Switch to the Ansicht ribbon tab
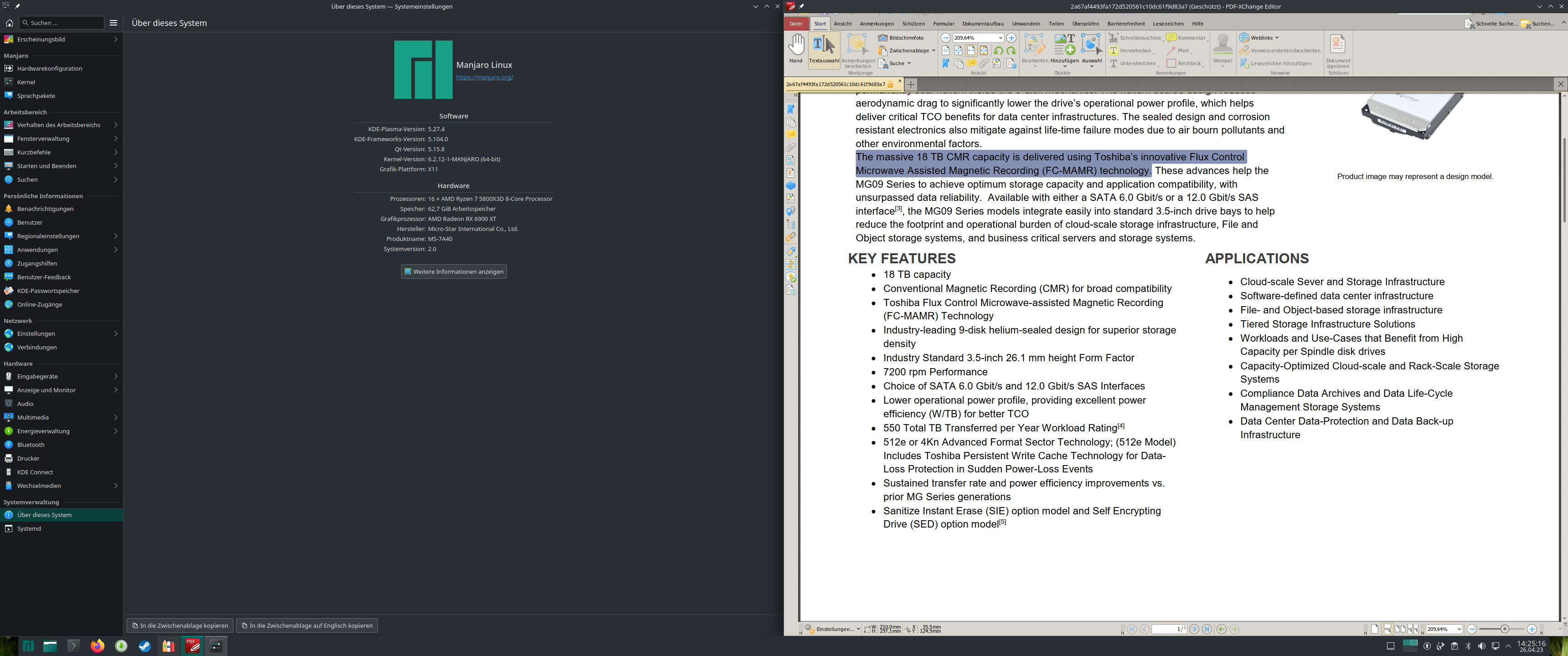 coord(843,24)
